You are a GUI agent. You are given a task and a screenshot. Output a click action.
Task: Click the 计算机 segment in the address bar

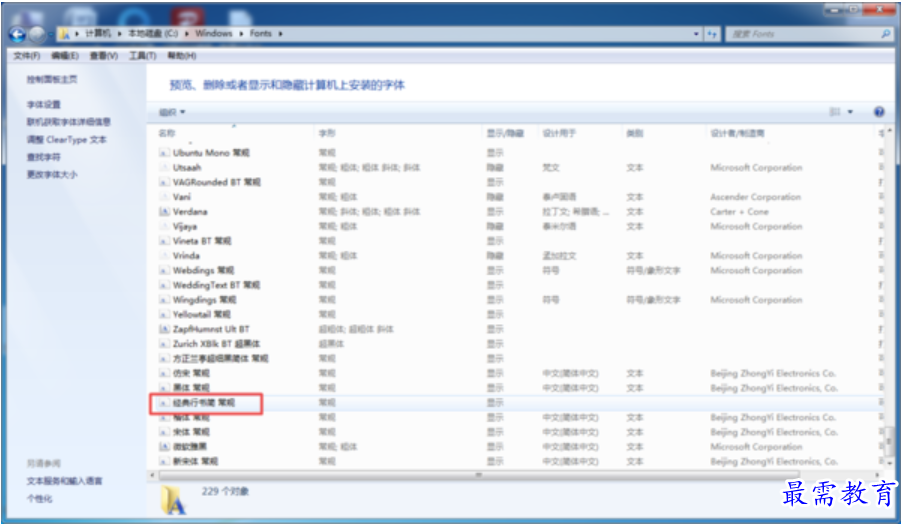tap(98, 34)
